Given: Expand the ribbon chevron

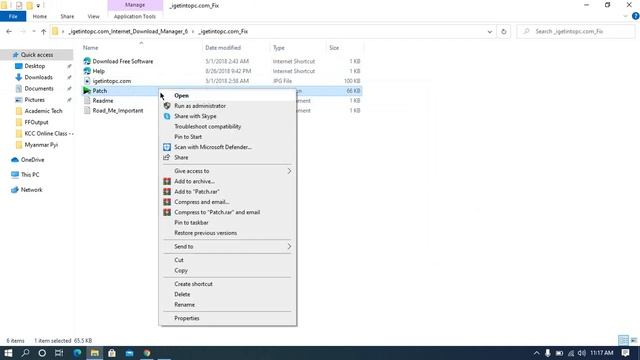Looking at the screenshot, I should click(x=625, y=16).
